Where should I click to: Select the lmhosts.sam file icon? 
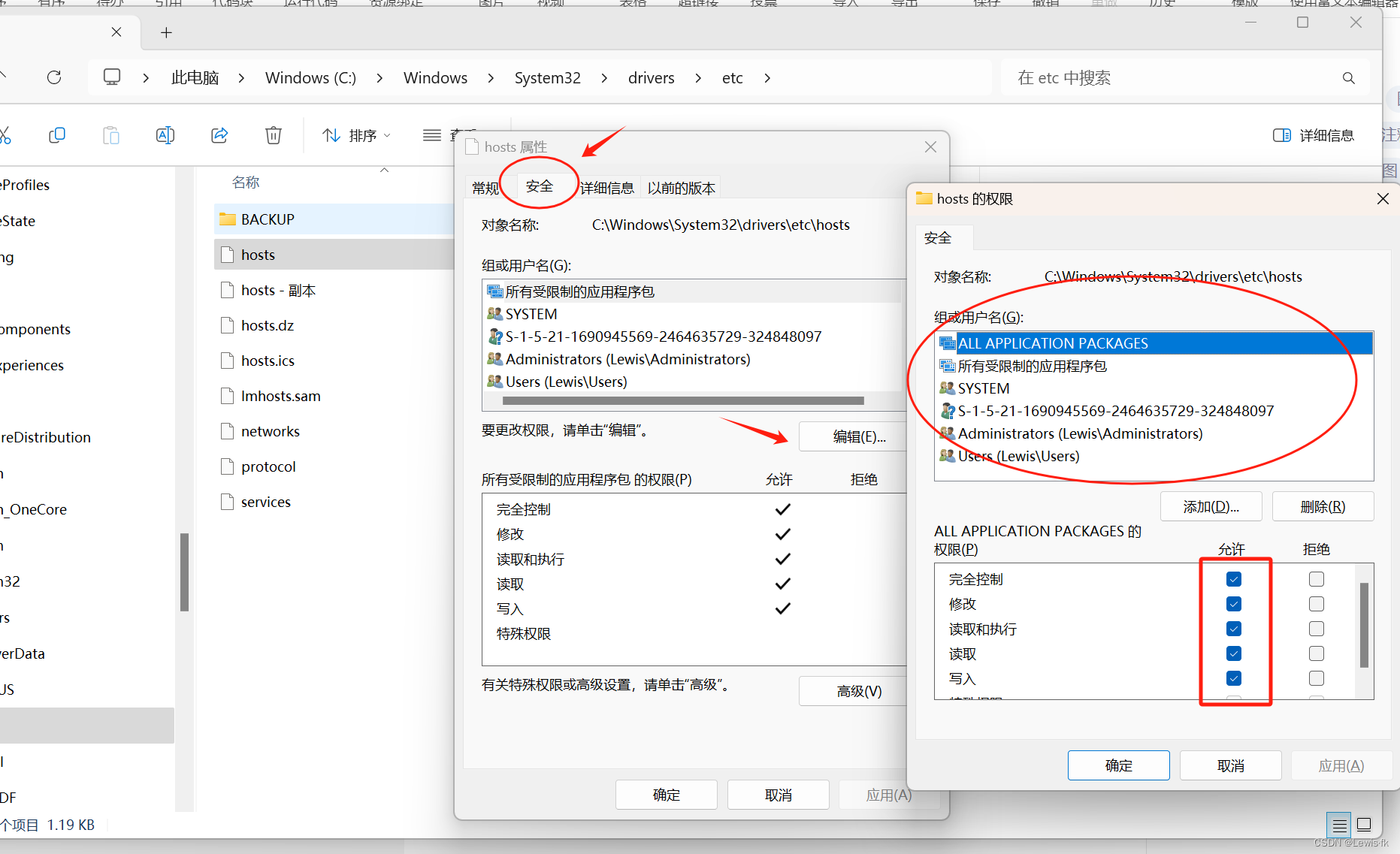pos(227,396)
